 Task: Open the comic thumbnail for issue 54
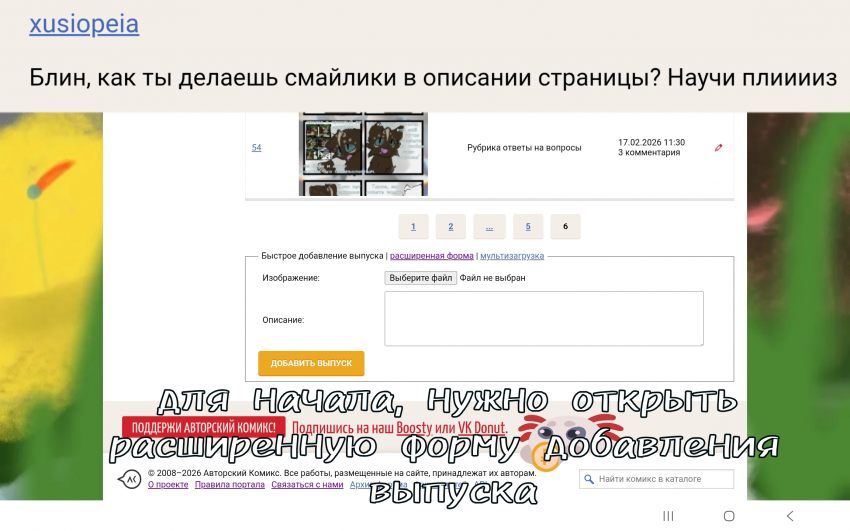[x=363, y=154]
